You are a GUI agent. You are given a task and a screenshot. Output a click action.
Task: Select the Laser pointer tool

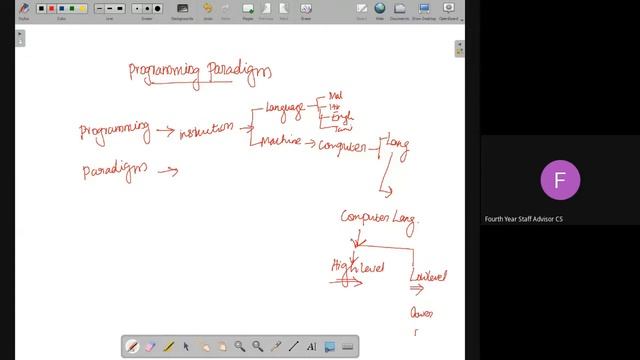(x=276, y=347)
